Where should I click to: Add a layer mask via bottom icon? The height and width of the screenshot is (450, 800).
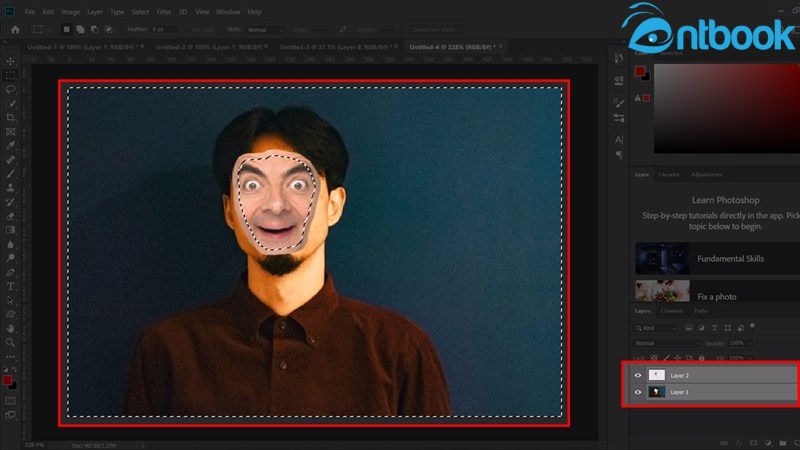[753, 443]
